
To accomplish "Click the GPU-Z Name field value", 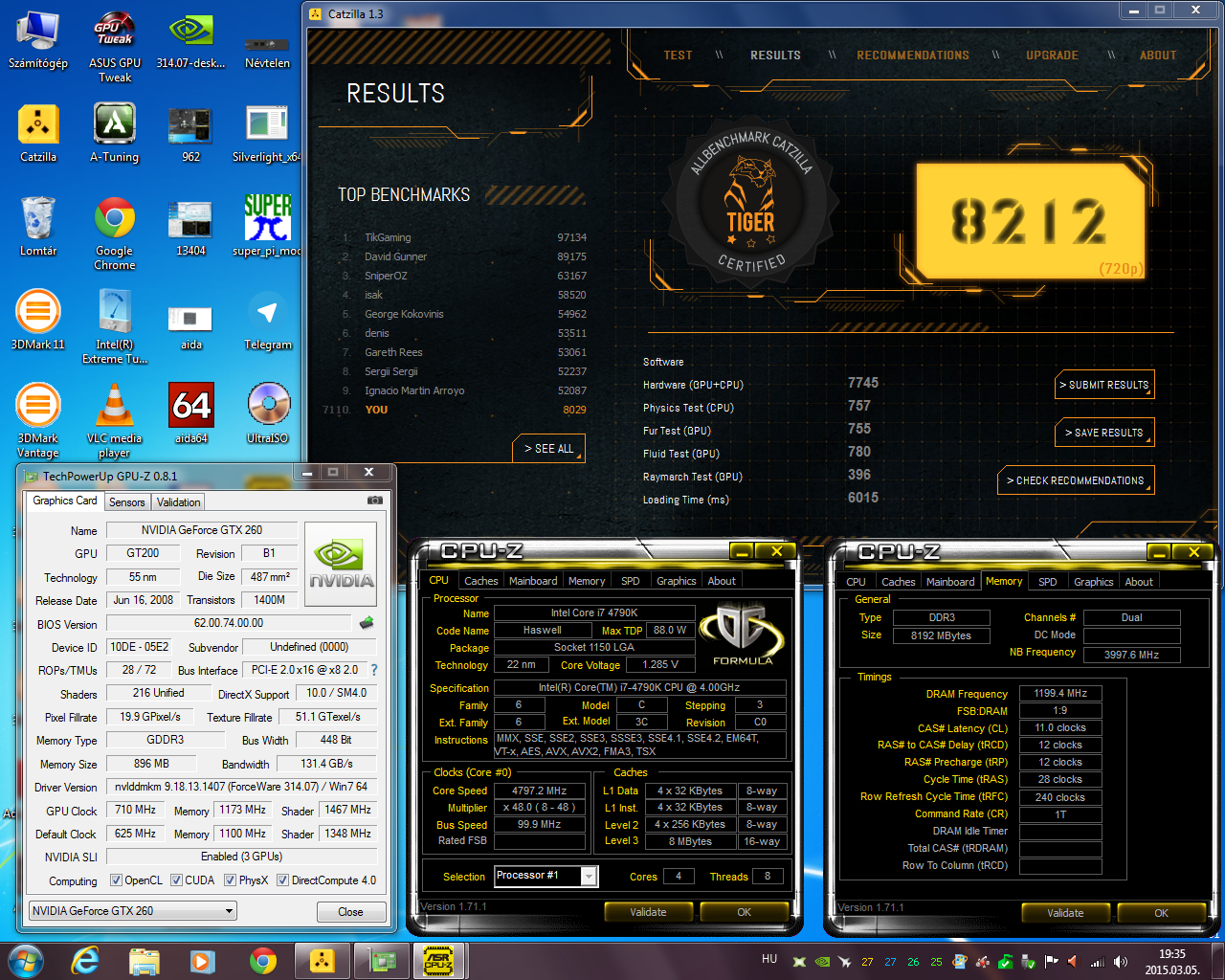I will [x=202, y=530].
